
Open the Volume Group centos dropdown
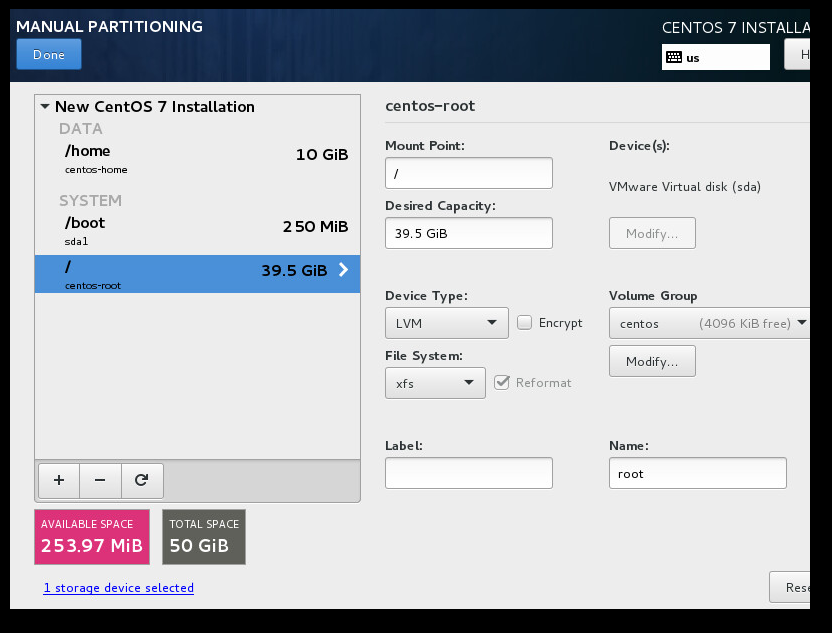tap(709, 323)
